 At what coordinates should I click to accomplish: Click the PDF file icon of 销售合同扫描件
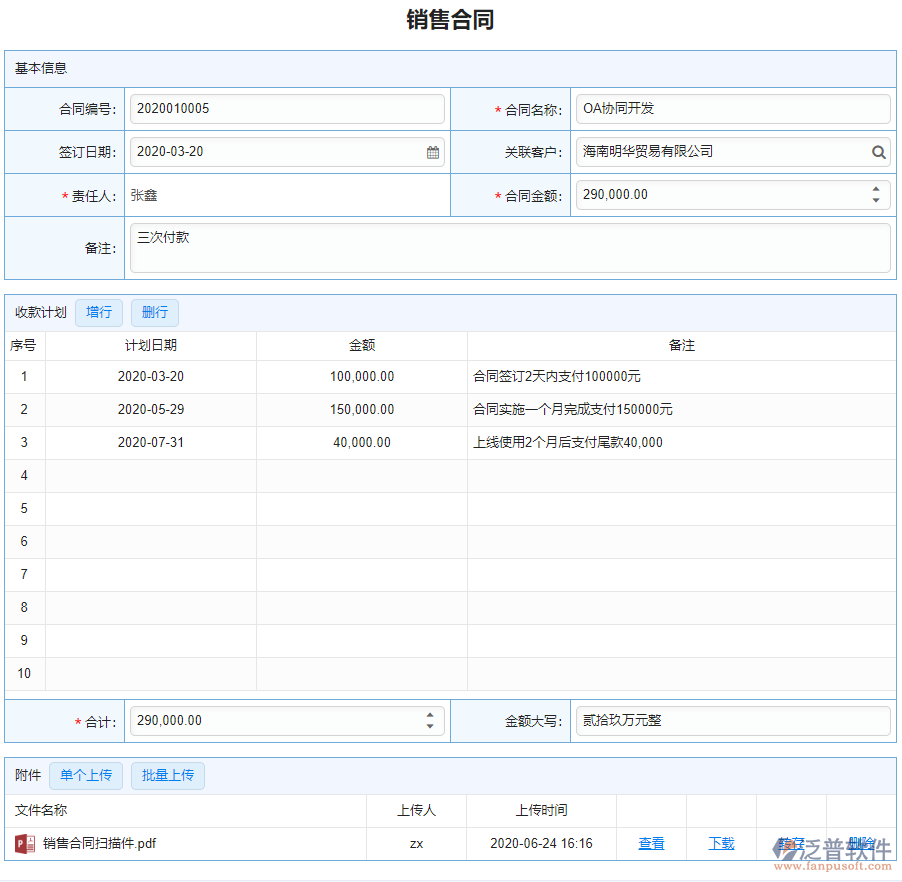click(25, 844)
